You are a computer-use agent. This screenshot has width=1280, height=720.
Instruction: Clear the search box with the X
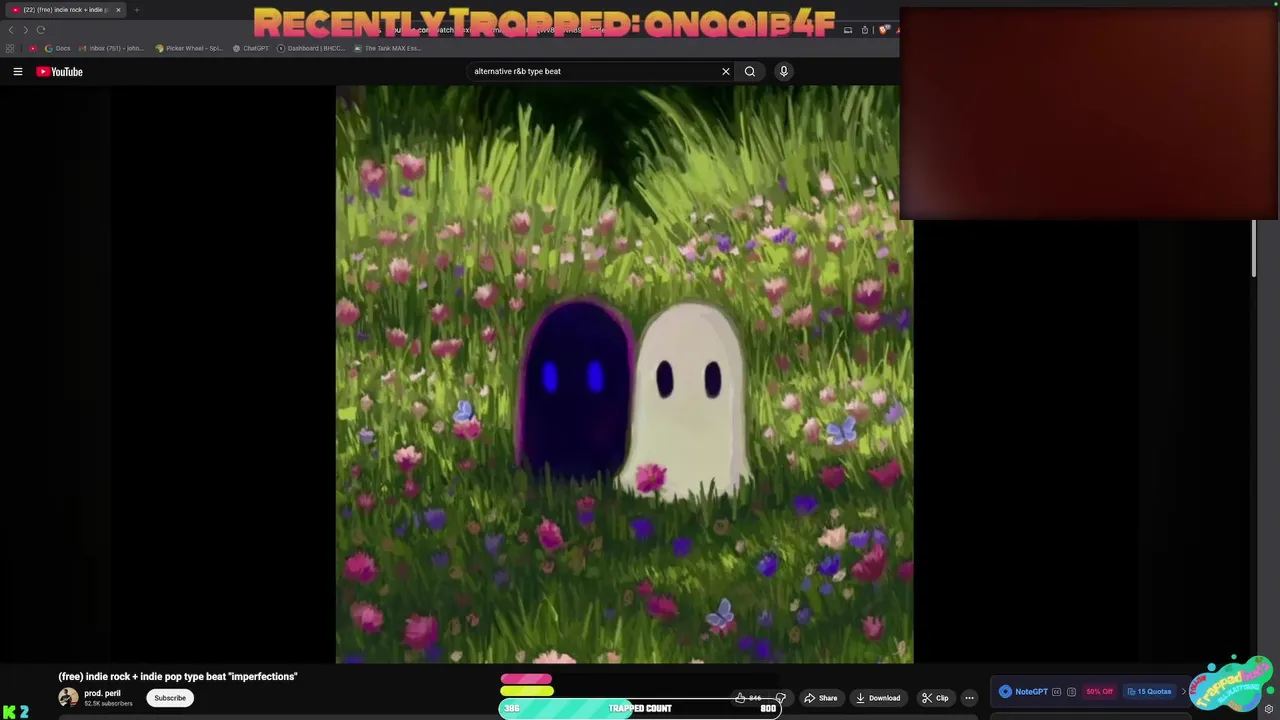point(726,71)
